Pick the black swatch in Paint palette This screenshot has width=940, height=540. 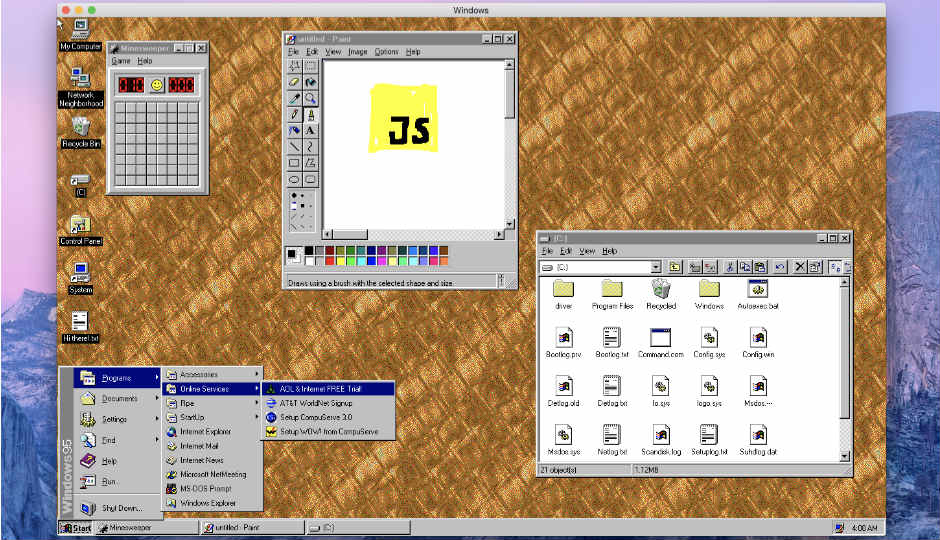[x=309, y=251]
